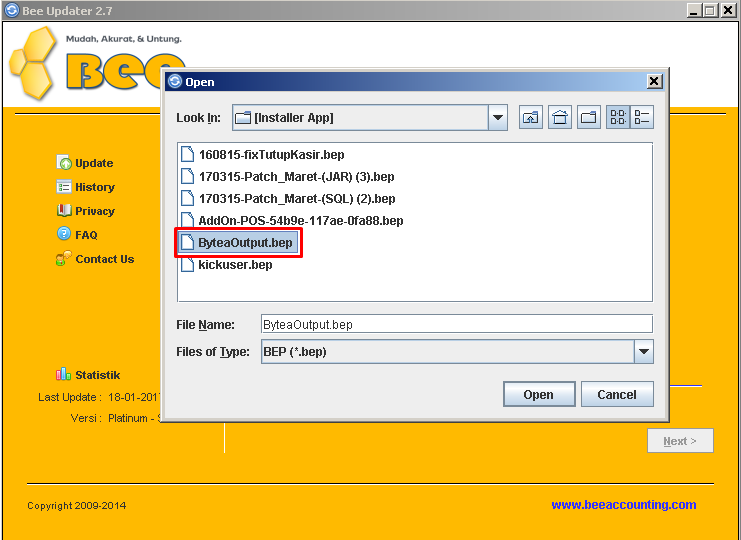741x540 pixels.
Task: Click the File Name input field
Action: (x=457, y=325)
